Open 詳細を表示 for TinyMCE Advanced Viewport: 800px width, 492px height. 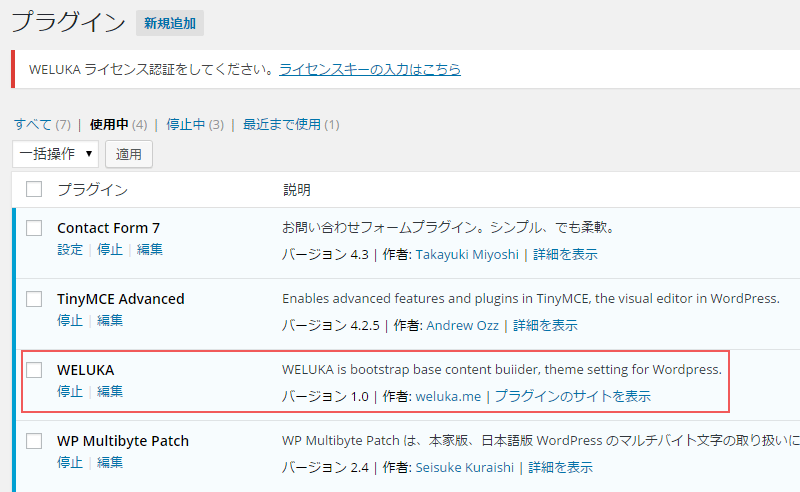pyautogui.click(x=545, y=325)
